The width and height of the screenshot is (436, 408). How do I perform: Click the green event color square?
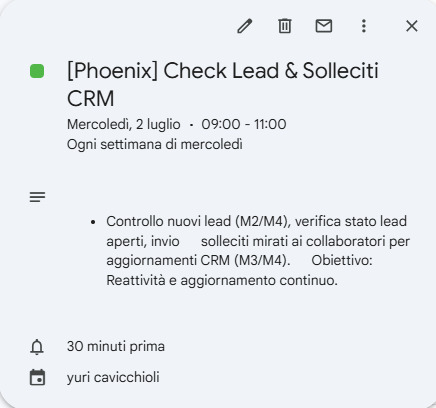(x=37, y=71)
